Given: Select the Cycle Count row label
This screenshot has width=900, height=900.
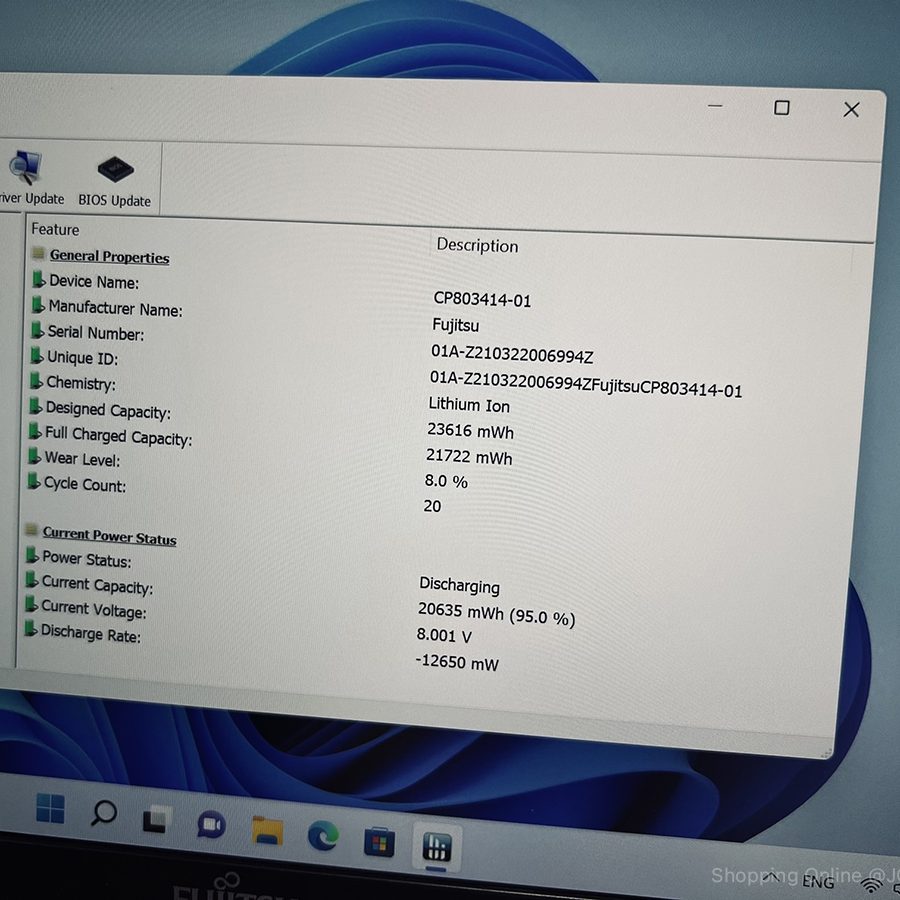Looking at the screenshot, I should point(85,484).
